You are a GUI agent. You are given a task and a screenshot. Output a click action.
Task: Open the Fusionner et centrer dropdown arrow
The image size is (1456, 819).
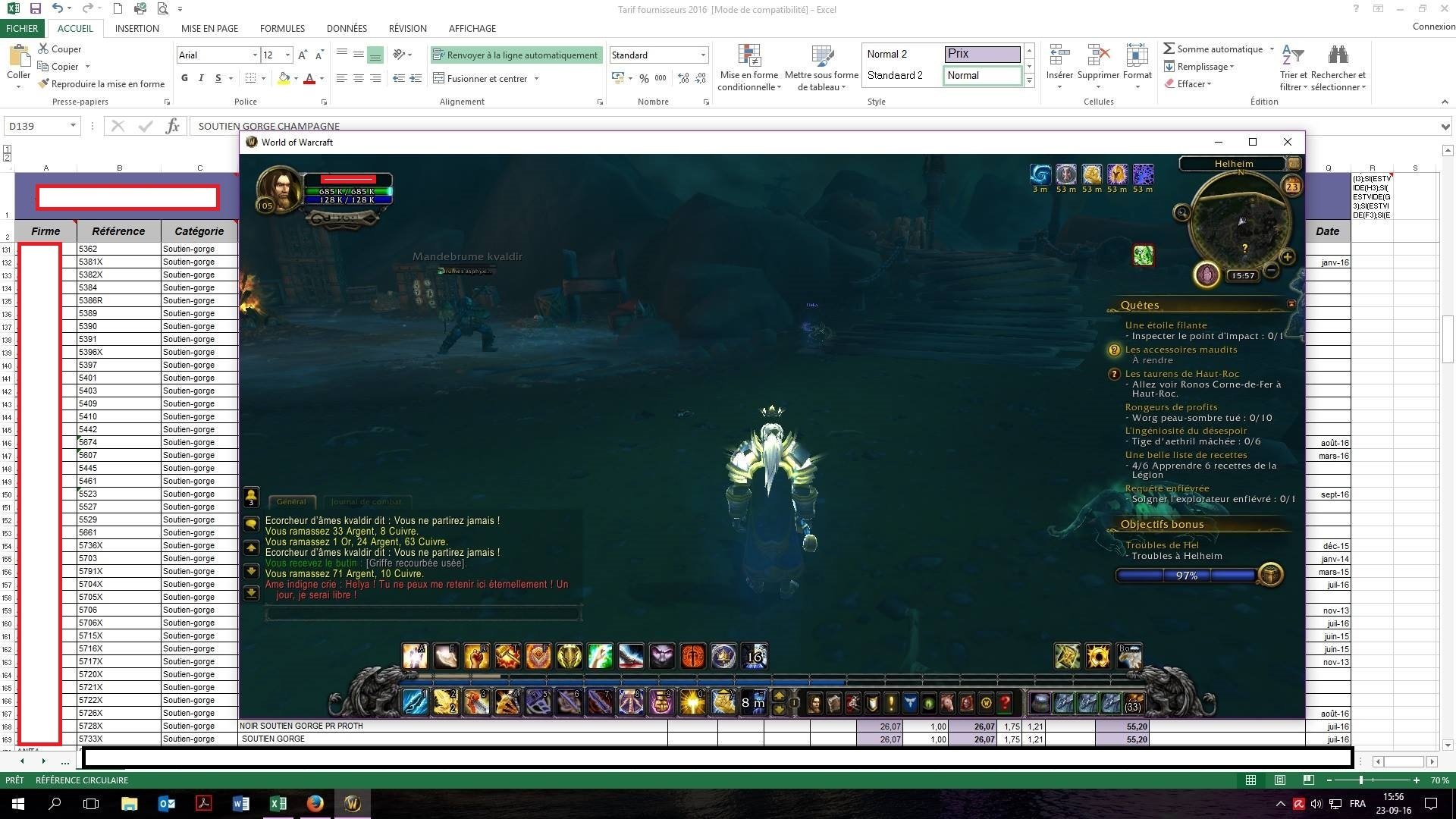point(536,78)
